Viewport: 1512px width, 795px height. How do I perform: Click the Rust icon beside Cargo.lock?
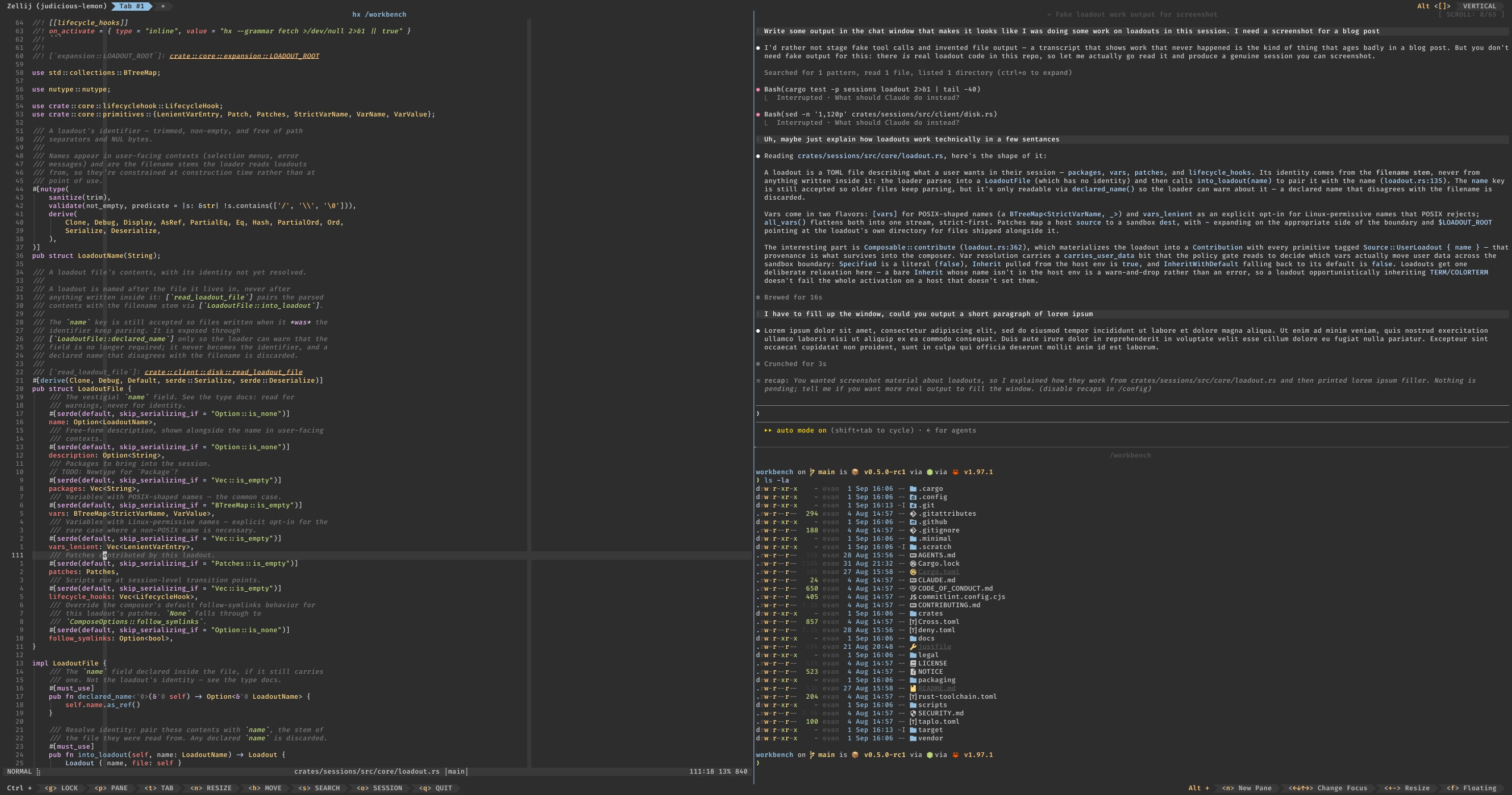point(913,564)
